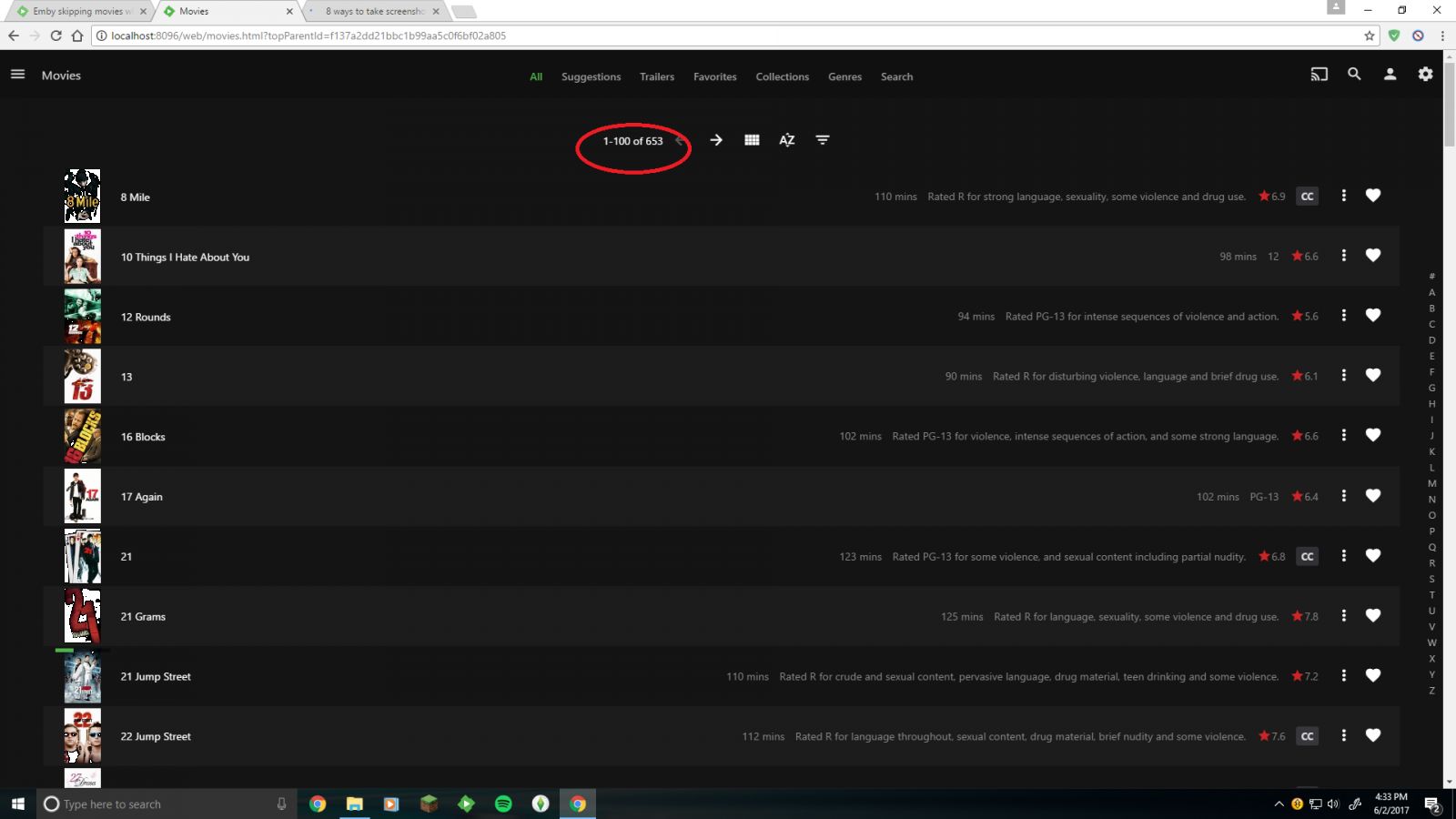Open Emby settings via the gear icon
This screenshot has width=1456, height=819.
pos(1425,75)
